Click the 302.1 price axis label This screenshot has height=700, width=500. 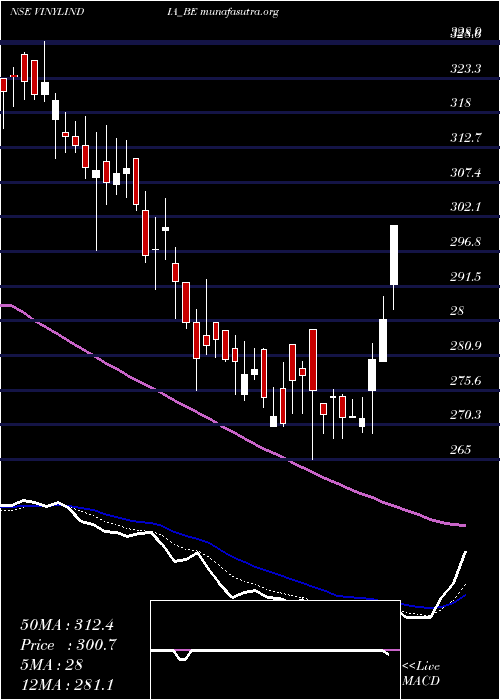click(x=466, y=207)
